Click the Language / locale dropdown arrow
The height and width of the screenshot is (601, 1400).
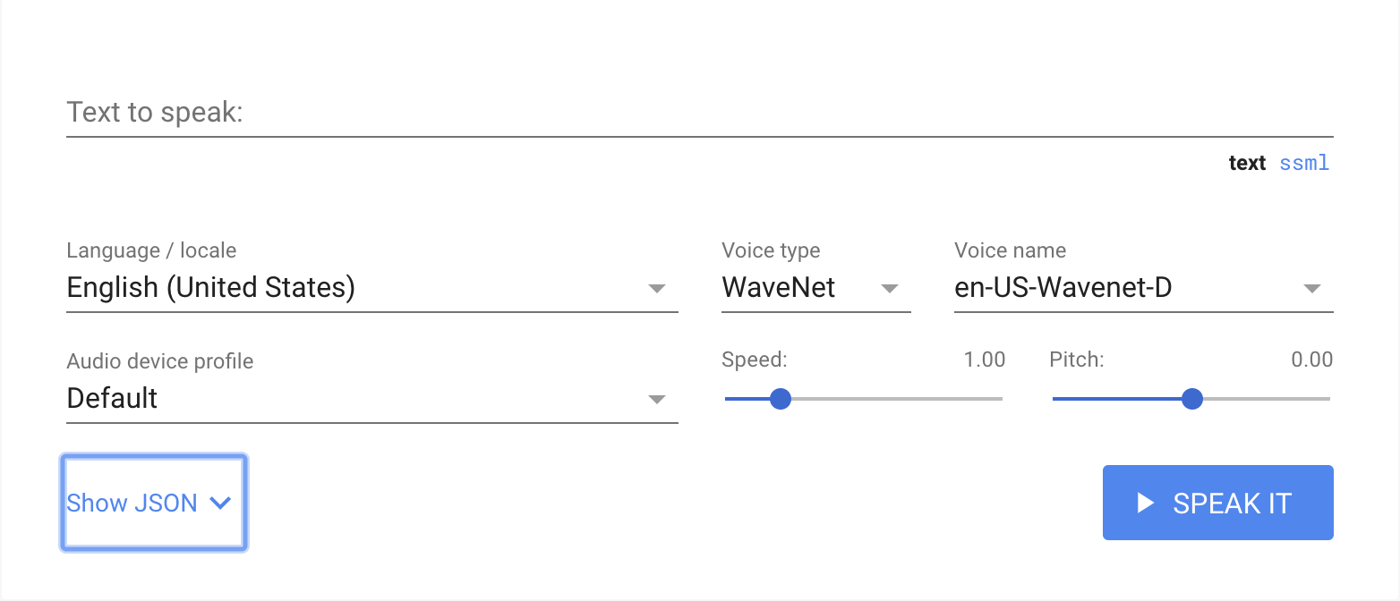click(658, 288)
